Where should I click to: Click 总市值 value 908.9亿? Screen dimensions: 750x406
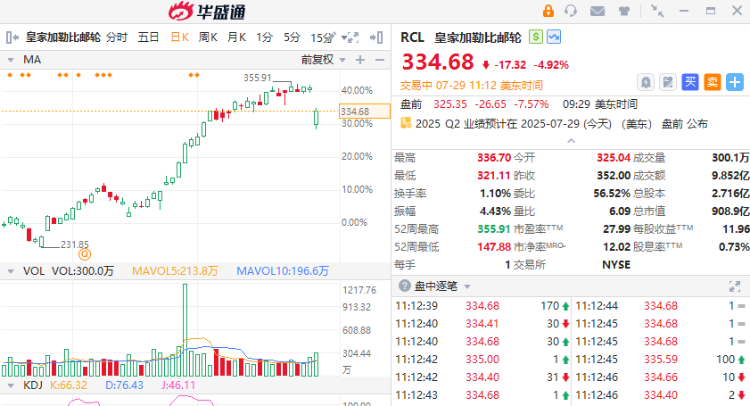[x=730, y=211]
